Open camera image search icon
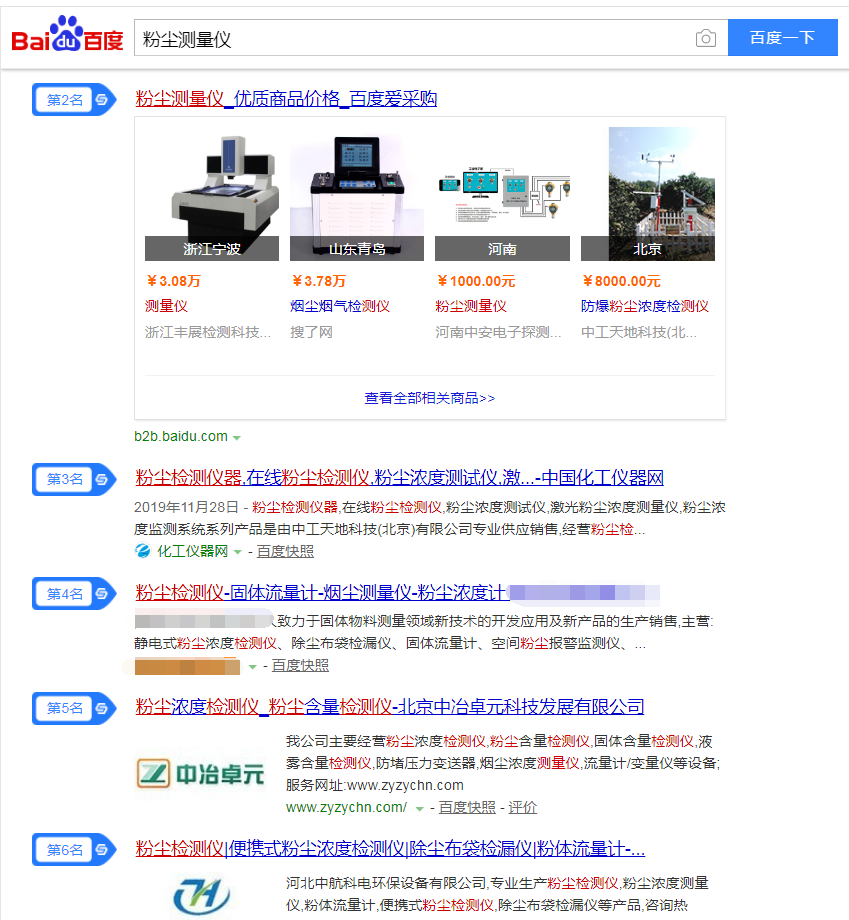Screen dimensions: 849x920 click(x=705, y=38)
